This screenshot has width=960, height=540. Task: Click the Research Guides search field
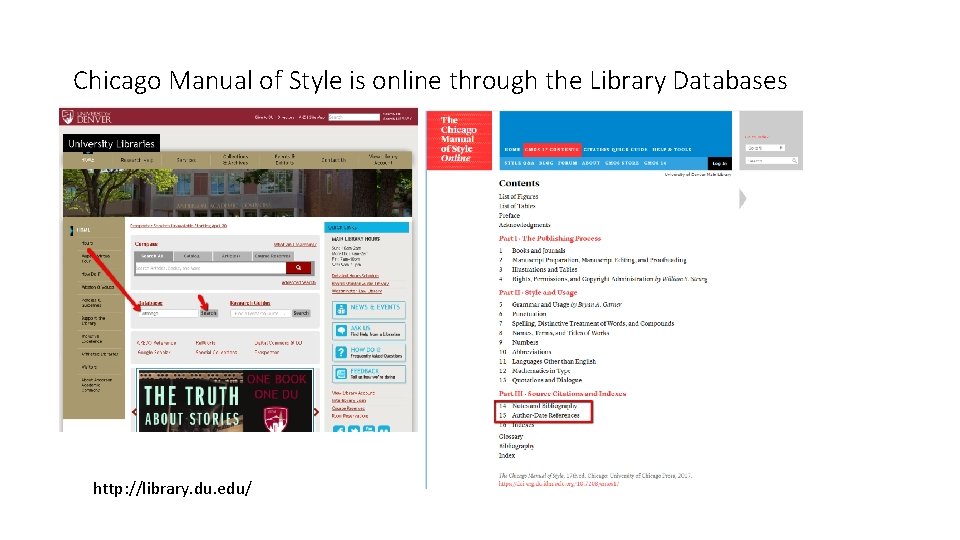coord(260,313)
